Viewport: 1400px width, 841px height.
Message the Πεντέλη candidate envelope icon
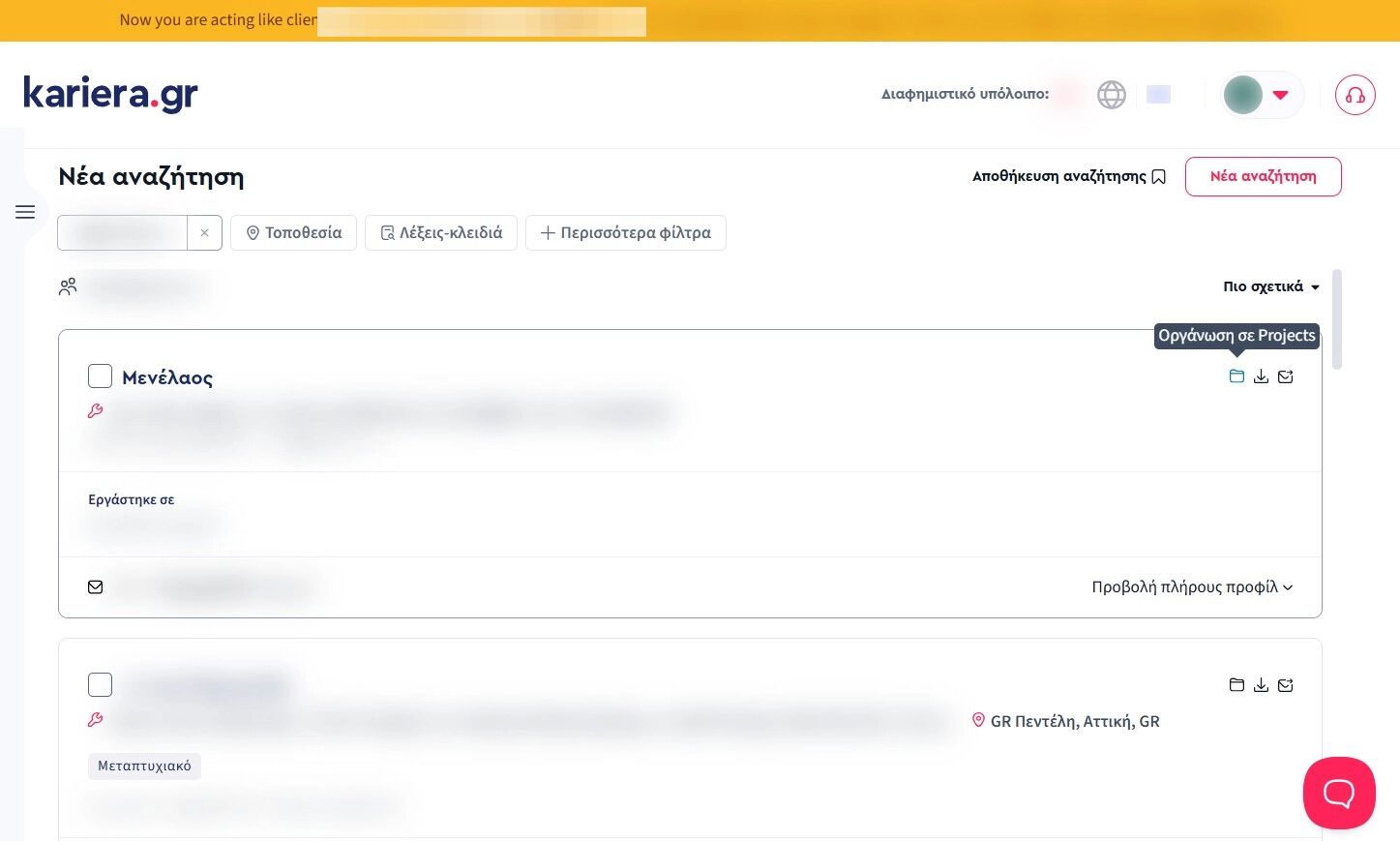pyautogui.click(x=1286, y=685)
